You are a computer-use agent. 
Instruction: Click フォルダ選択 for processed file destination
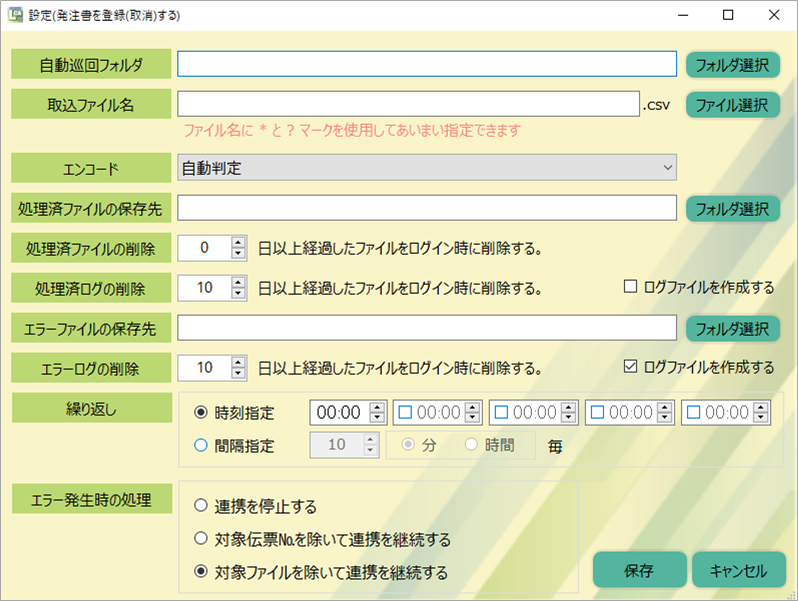tap(732, 208)
